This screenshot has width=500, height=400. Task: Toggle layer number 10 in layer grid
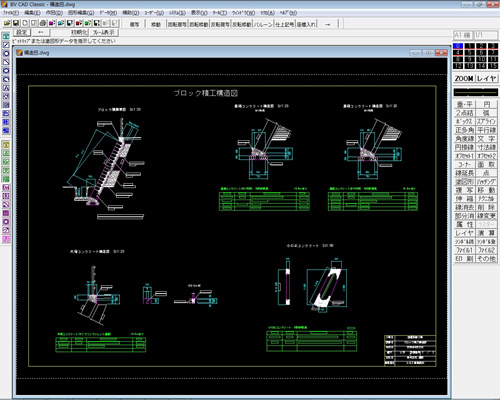coord(481,59)
